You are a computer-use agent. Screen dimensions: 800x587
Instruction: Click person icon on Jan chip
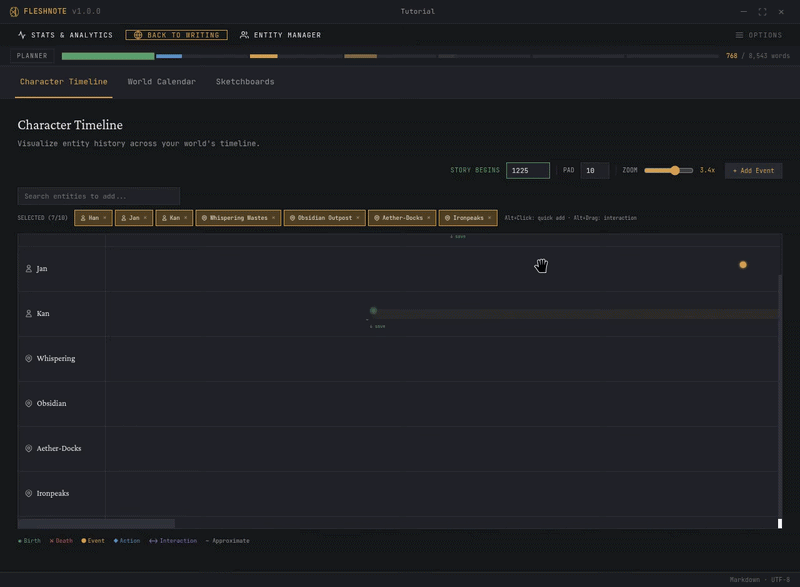pos(123,218)
